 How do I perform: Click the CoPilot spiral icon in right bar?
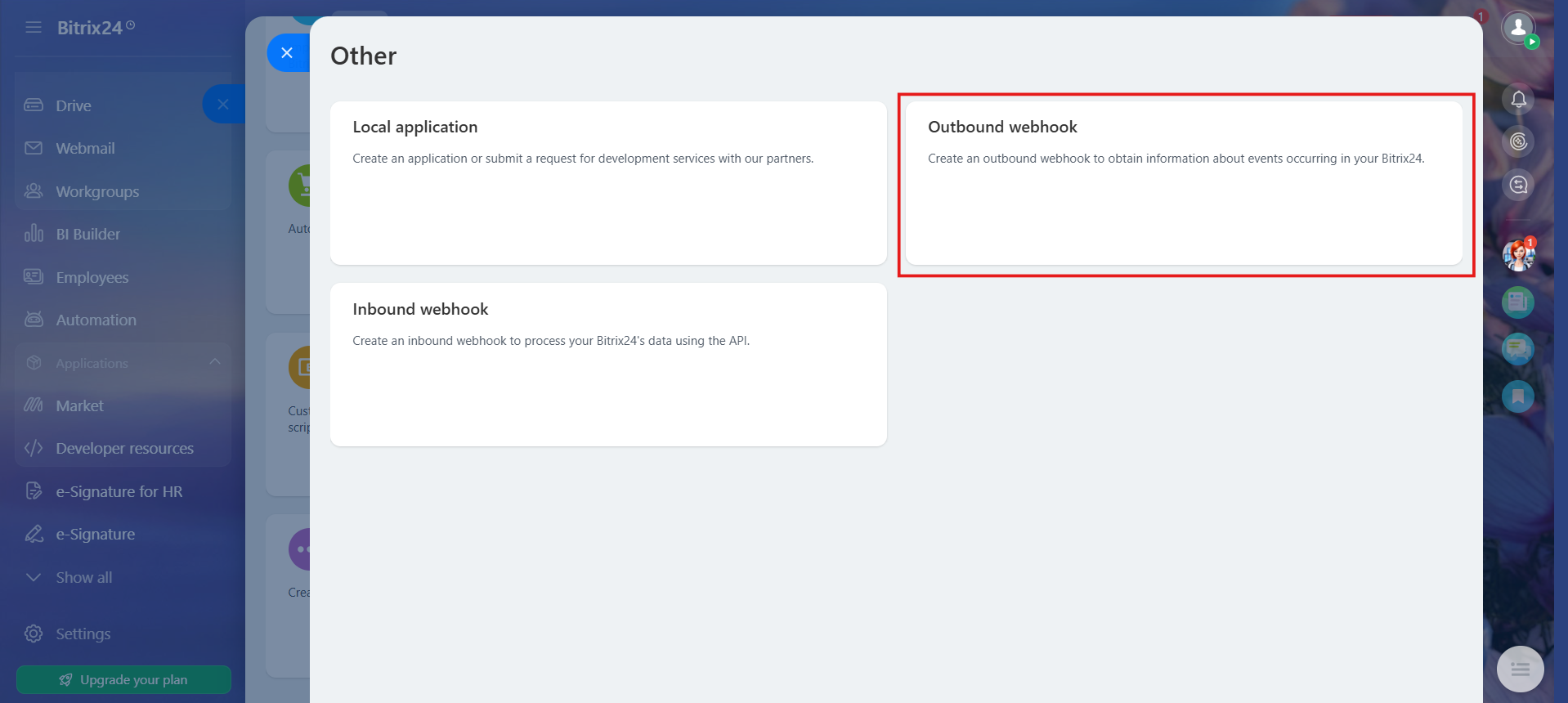[x=1518, y=141]
